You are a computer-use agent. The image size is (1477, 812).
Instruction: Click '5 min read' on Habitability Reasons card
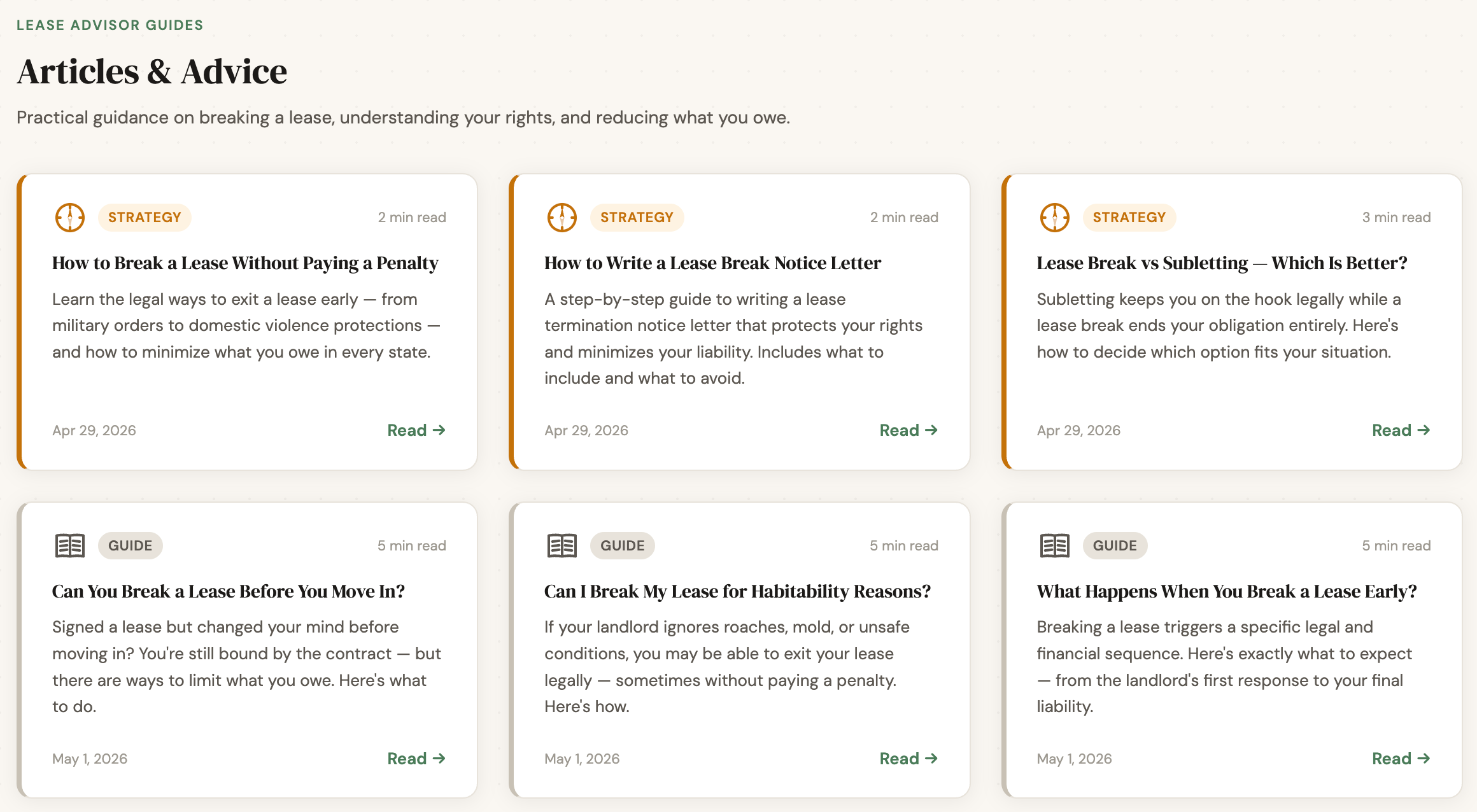coord(904,545)
